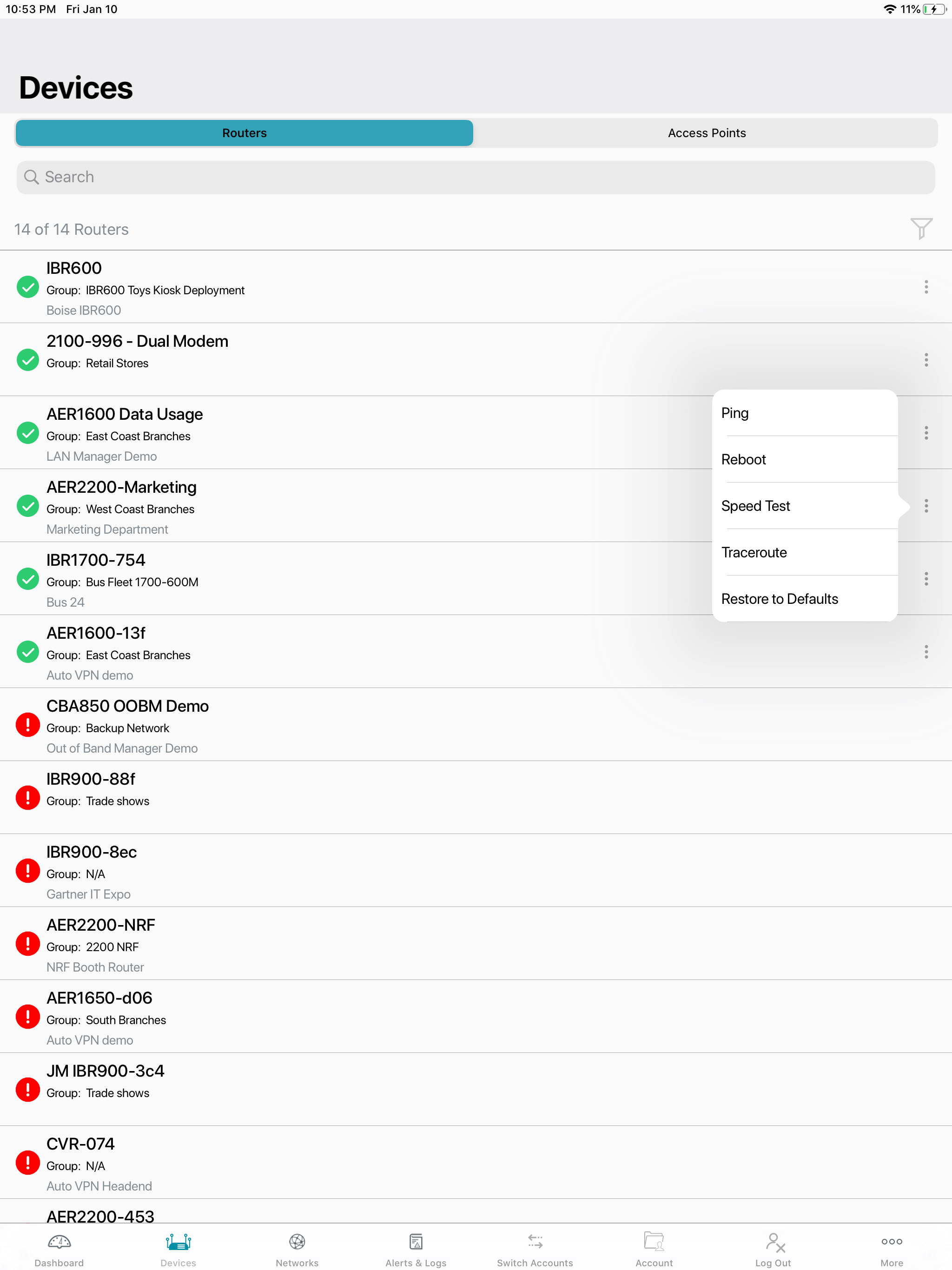The height and width of the screenshot is (1270, 952).
Task: Select the red alert icon on IBR900-88f
Action: pos(27,798)
